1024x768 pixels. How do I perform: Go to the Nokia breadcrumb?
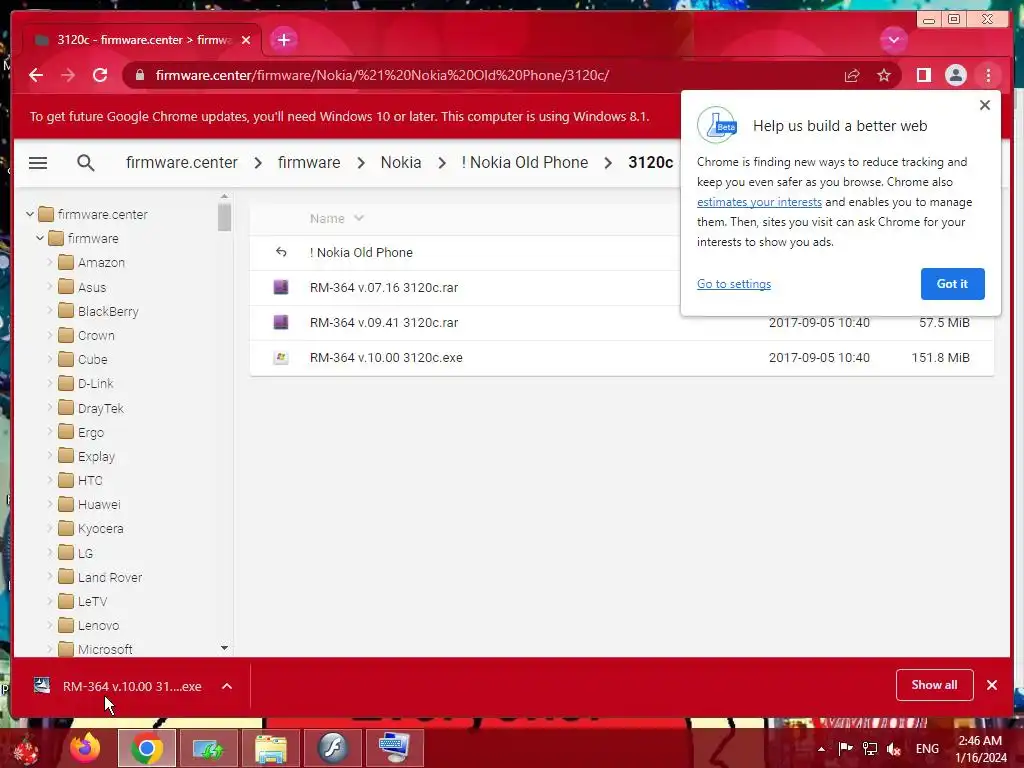pyautogui.click(x=401, y=163)
